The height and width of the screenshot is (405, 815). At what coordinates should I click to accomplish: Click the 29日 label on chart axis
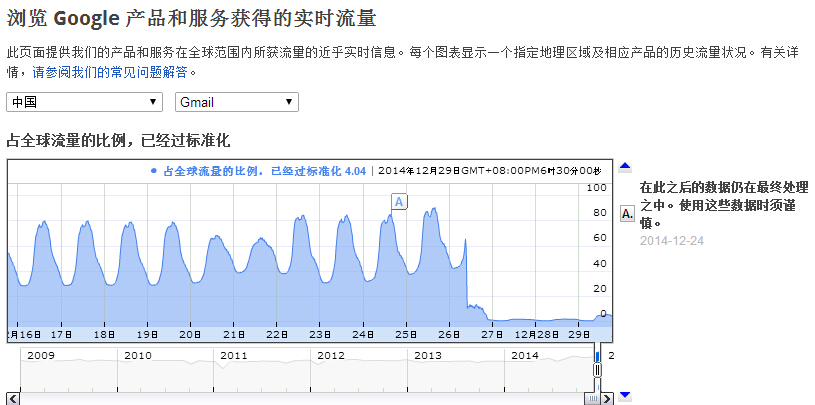[x=579, y=334]
